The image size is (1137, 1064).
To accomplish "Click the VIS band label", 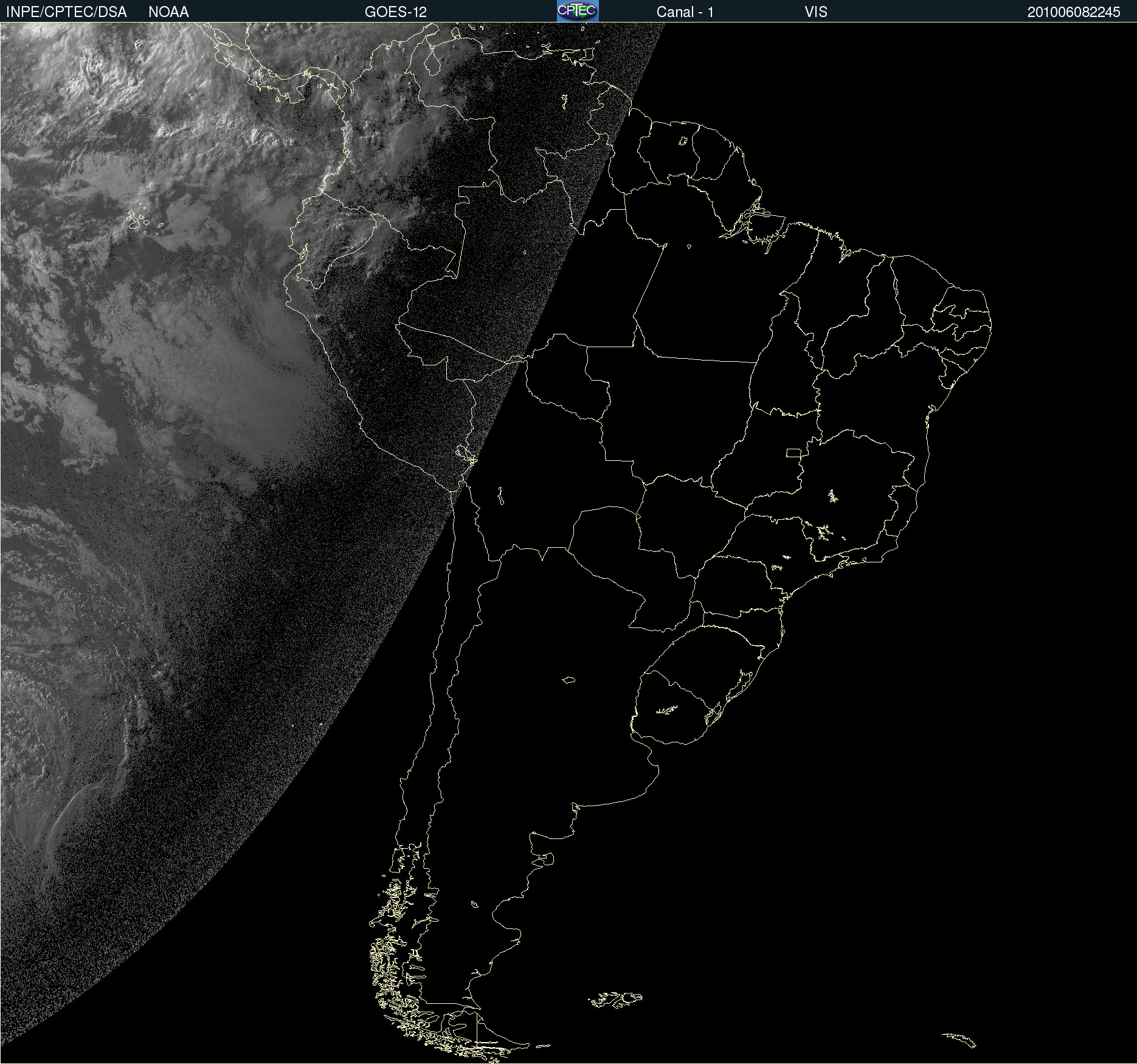I will pos(816,12).
